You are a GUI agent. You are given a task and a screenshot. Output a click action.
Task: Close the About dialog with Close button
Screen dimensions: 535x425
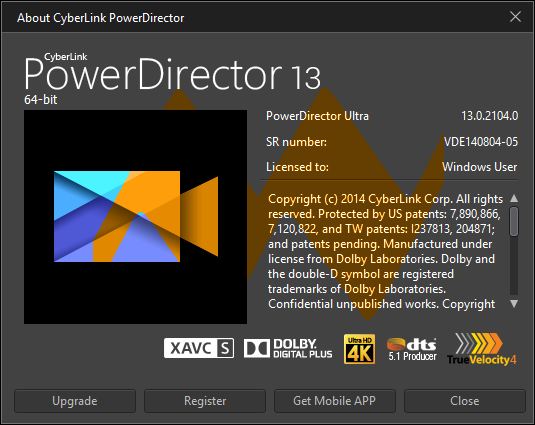tap(465, 401)
